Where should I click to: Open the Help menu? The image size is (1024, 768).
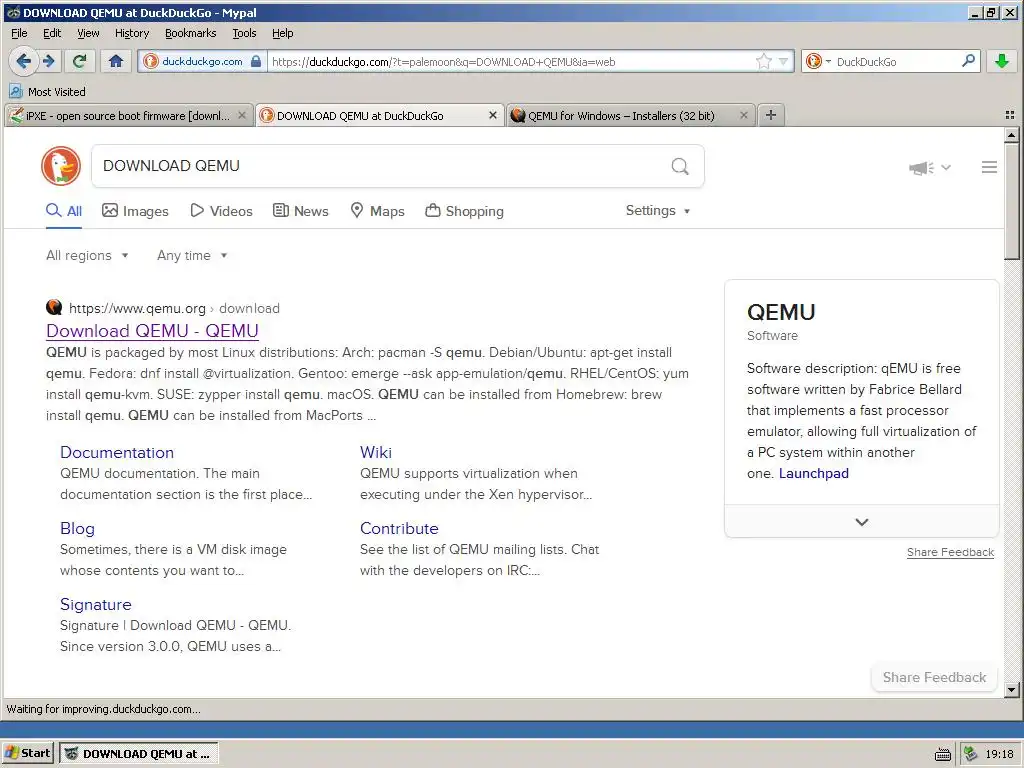pyautogui.click(x=283, y=33)
